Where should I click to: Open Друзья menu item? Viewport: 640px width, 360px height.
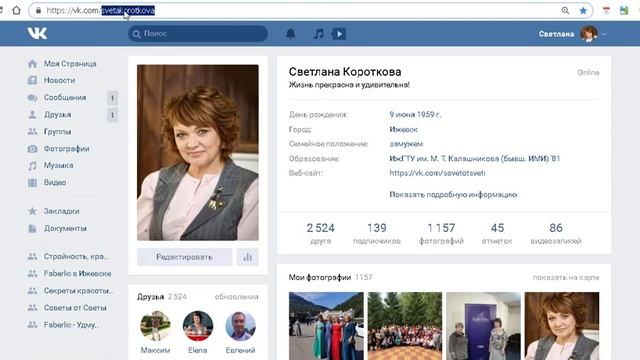(57, 115)
